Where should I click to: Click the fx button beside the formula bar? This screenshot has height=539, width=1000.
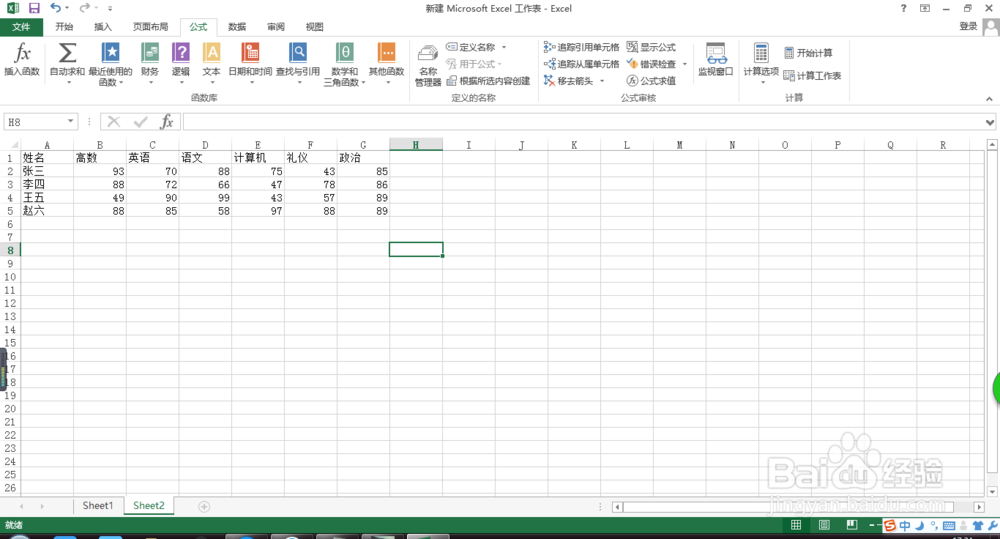click(x=166, y=121)
